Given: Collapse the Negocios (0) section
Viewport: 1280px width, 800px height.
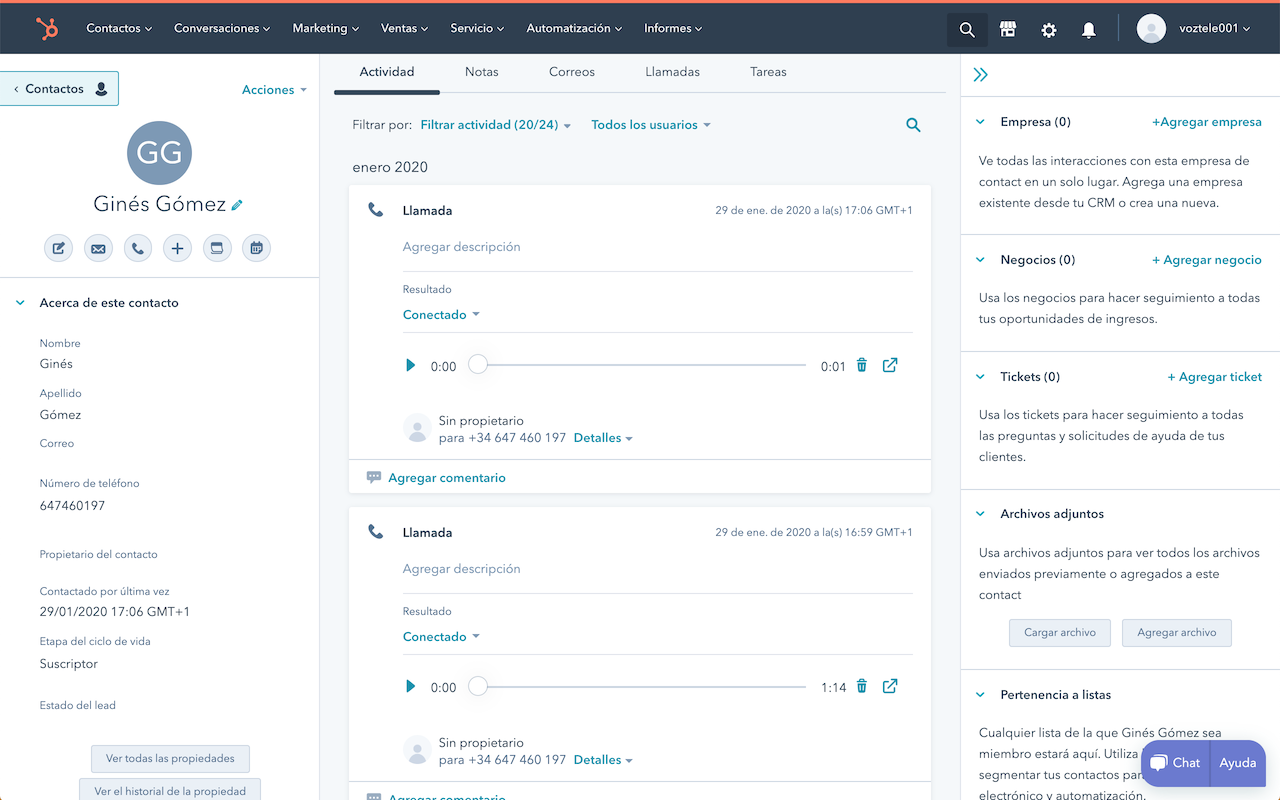Looking at the screenshot, I should tap(980, 260).
